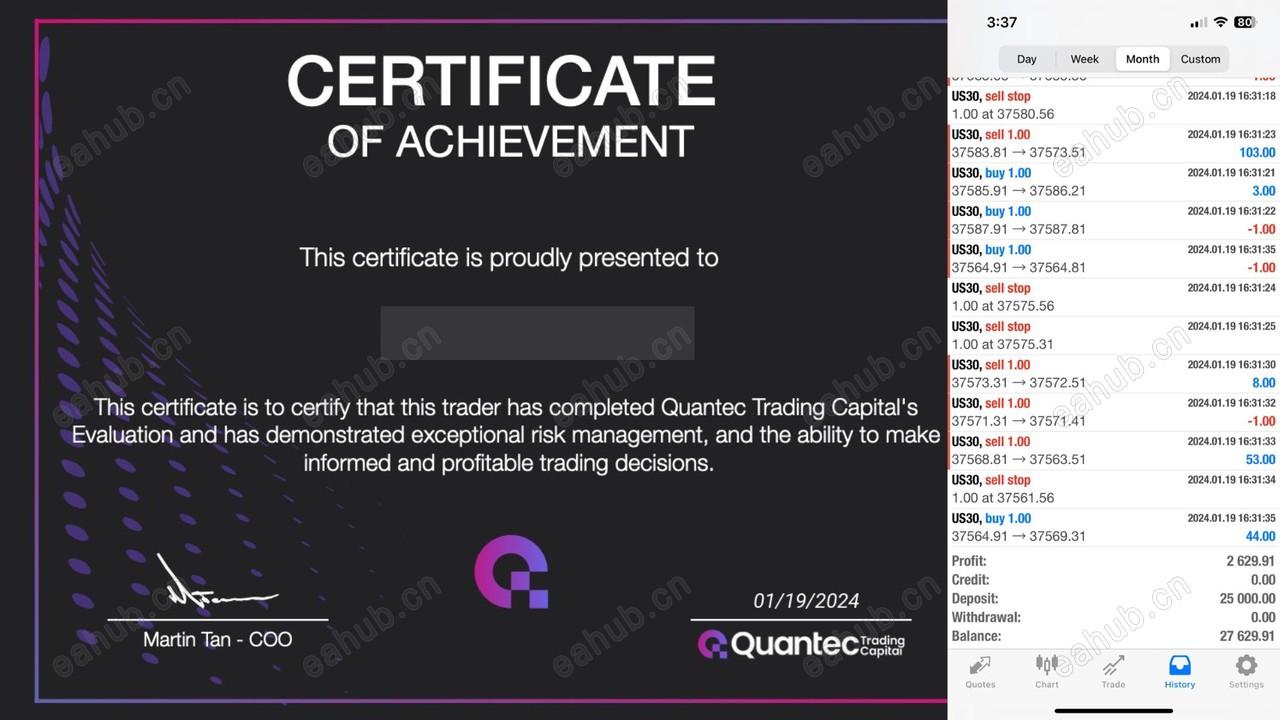This screenshot has height=720, width=1280.
Task: Tap the Credit value 0.00
Action: 1263,580
